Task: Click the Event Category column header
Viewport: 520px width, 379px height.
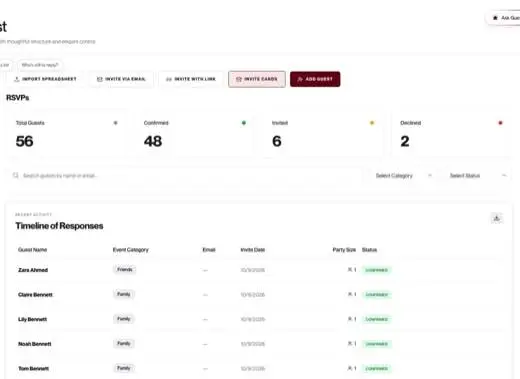Action: coord(131,250)
